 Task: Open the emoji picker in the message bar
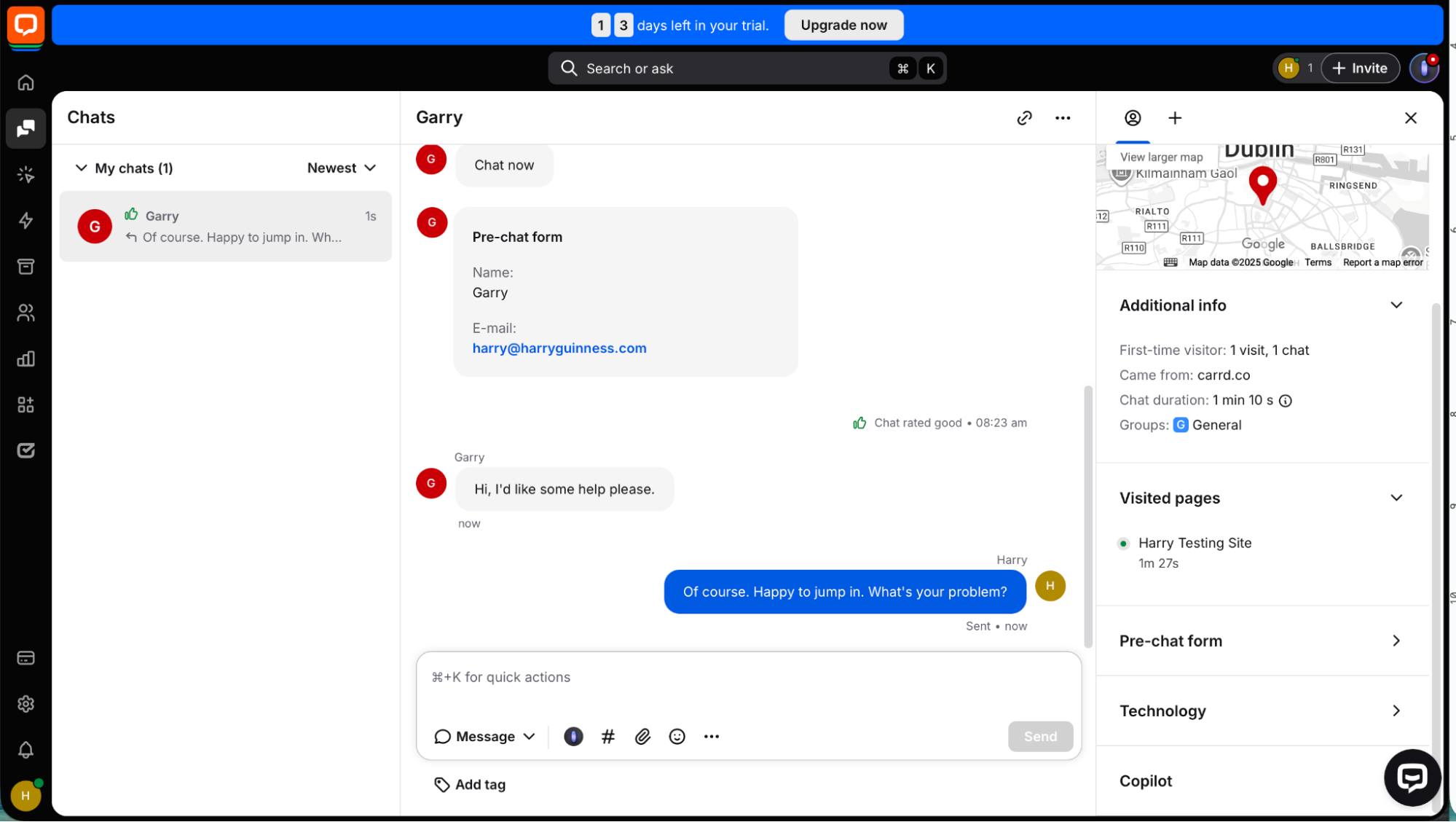pyautogui.click(x=677, y=736)
